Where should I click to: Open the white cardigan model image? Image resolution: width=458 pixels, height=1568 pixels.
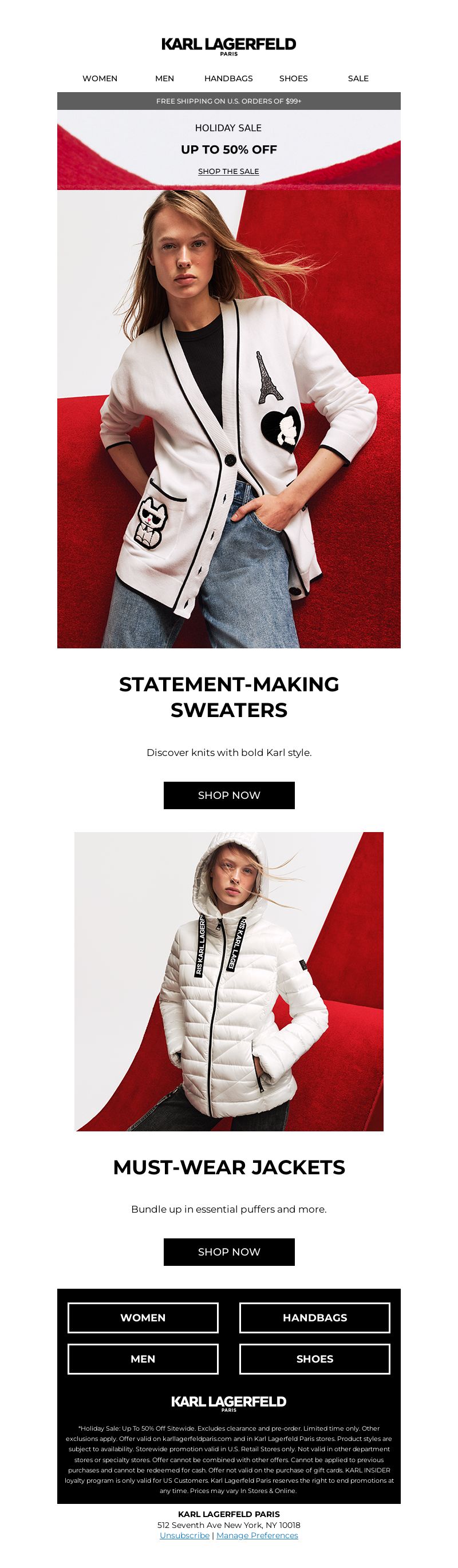[229, 419]
